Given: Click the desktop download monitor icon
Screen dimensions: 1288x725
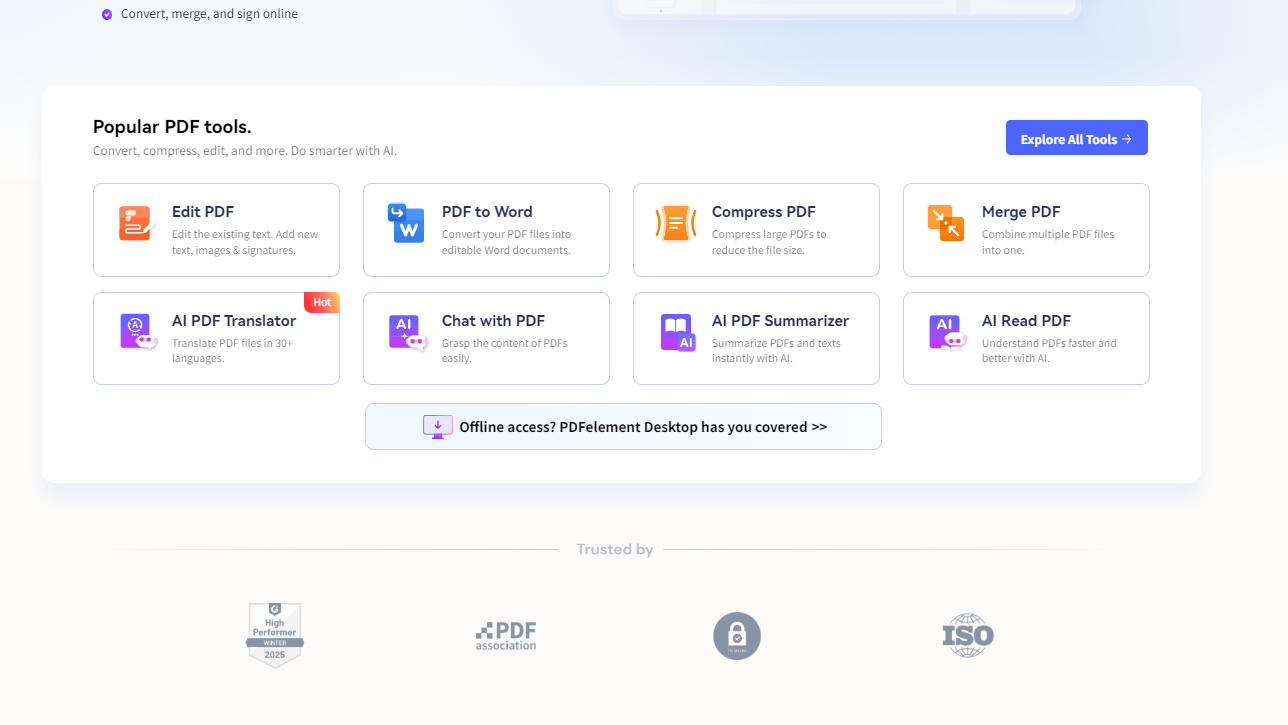Looking at the screenshot, I should (x=437, y=427).
